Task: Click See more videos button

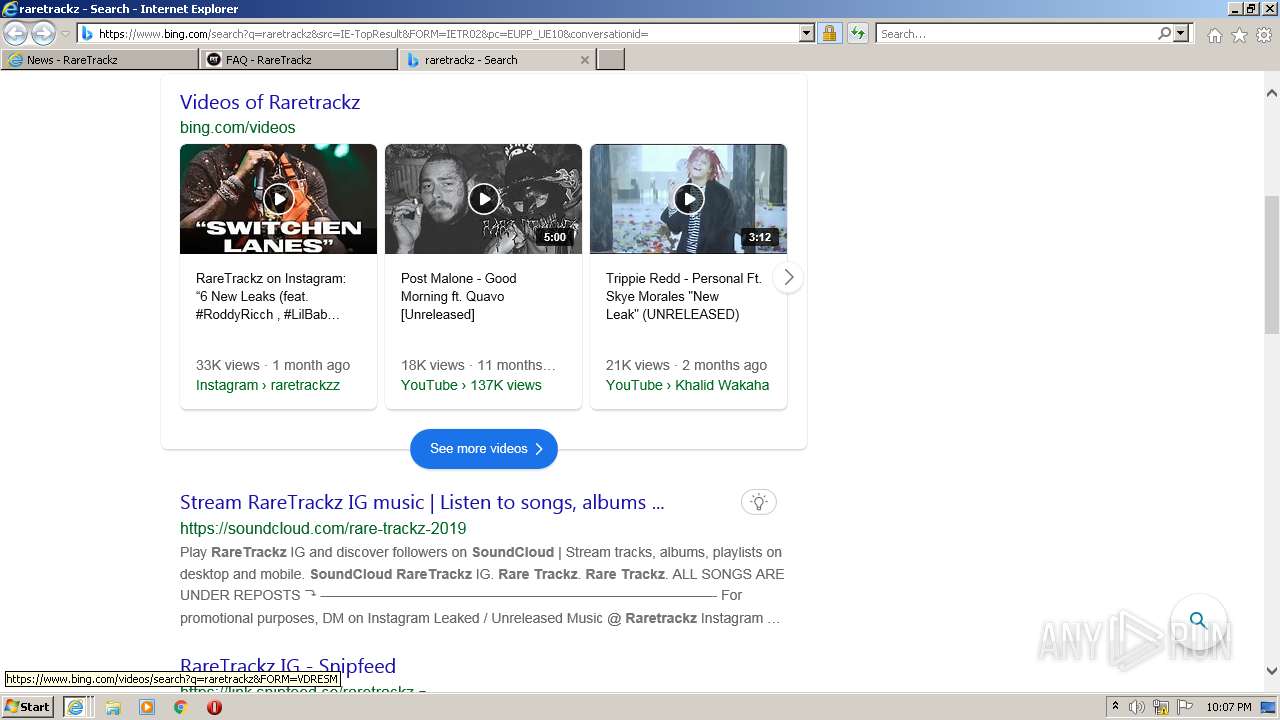Action: pyautogui.click(x=484, y=449)
